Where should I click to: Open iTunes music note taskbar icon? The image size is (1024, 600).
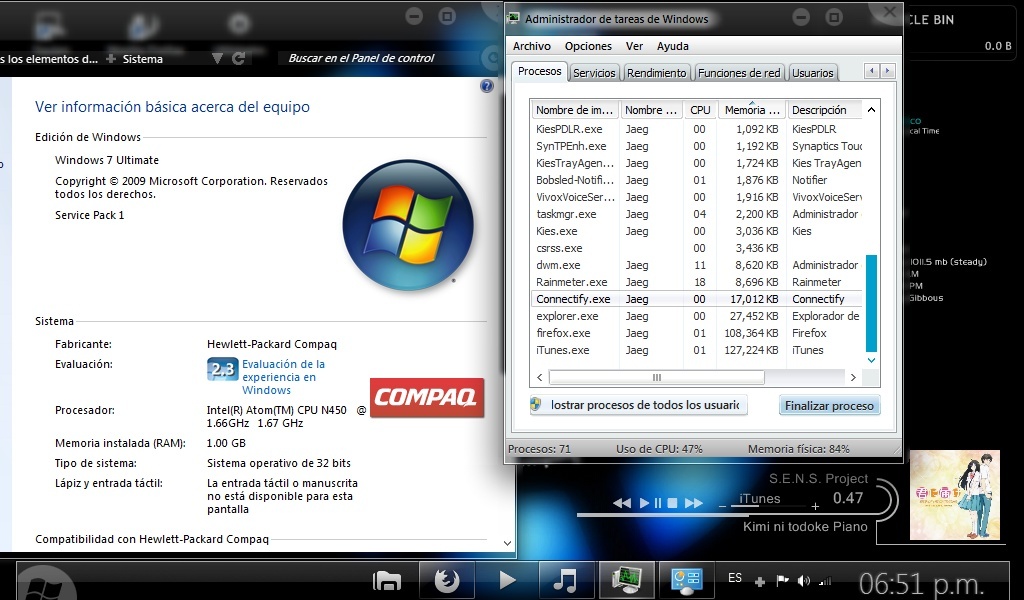pos(566,579)
